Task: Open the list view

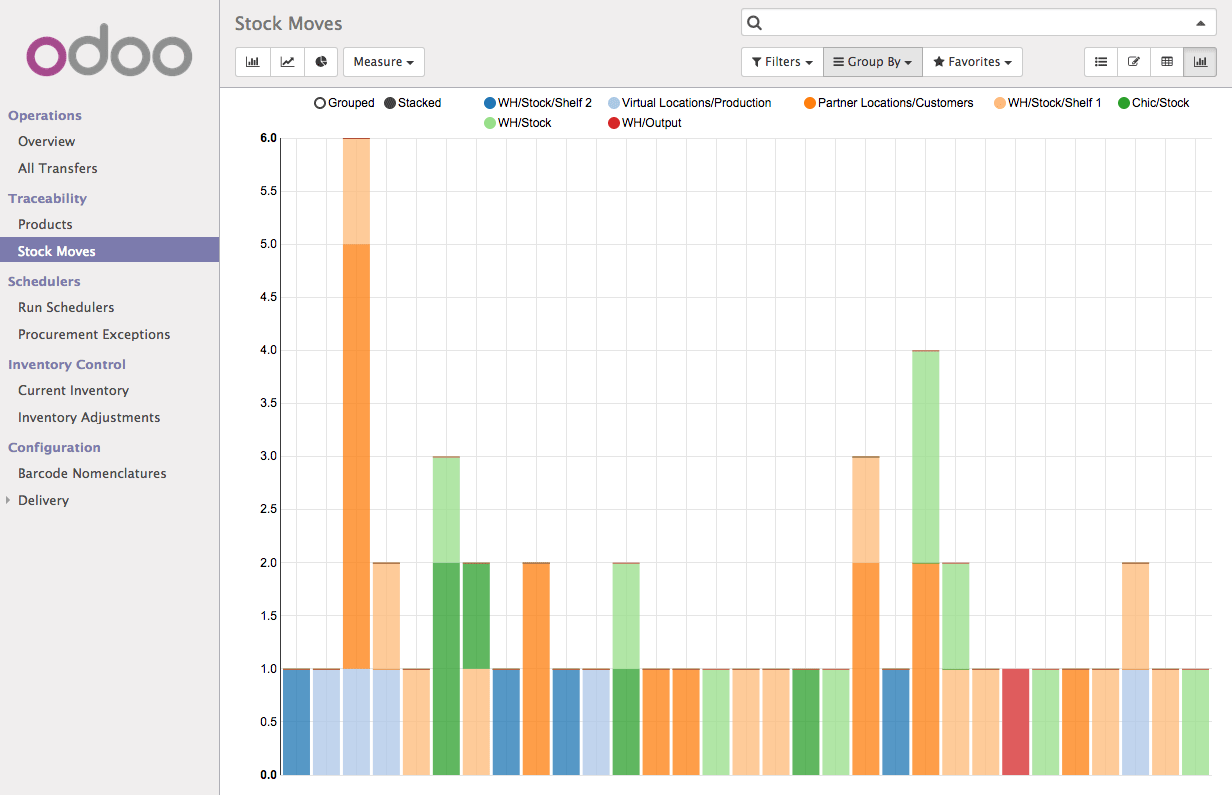Action: (1101, 62)
